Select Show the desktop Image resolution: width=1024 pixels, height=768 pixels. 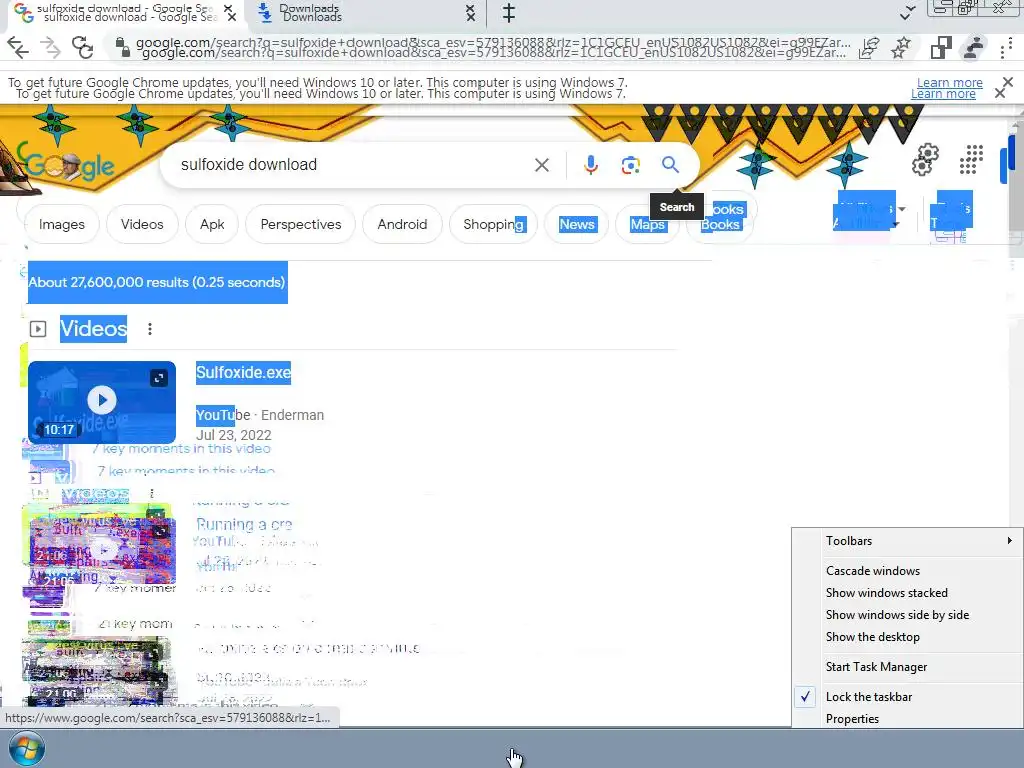coord(872,637)
